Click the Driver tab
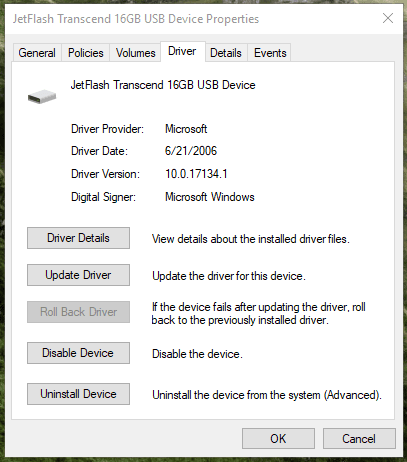The width and height of the screenshot is (407, 462). tap(182, 51)
